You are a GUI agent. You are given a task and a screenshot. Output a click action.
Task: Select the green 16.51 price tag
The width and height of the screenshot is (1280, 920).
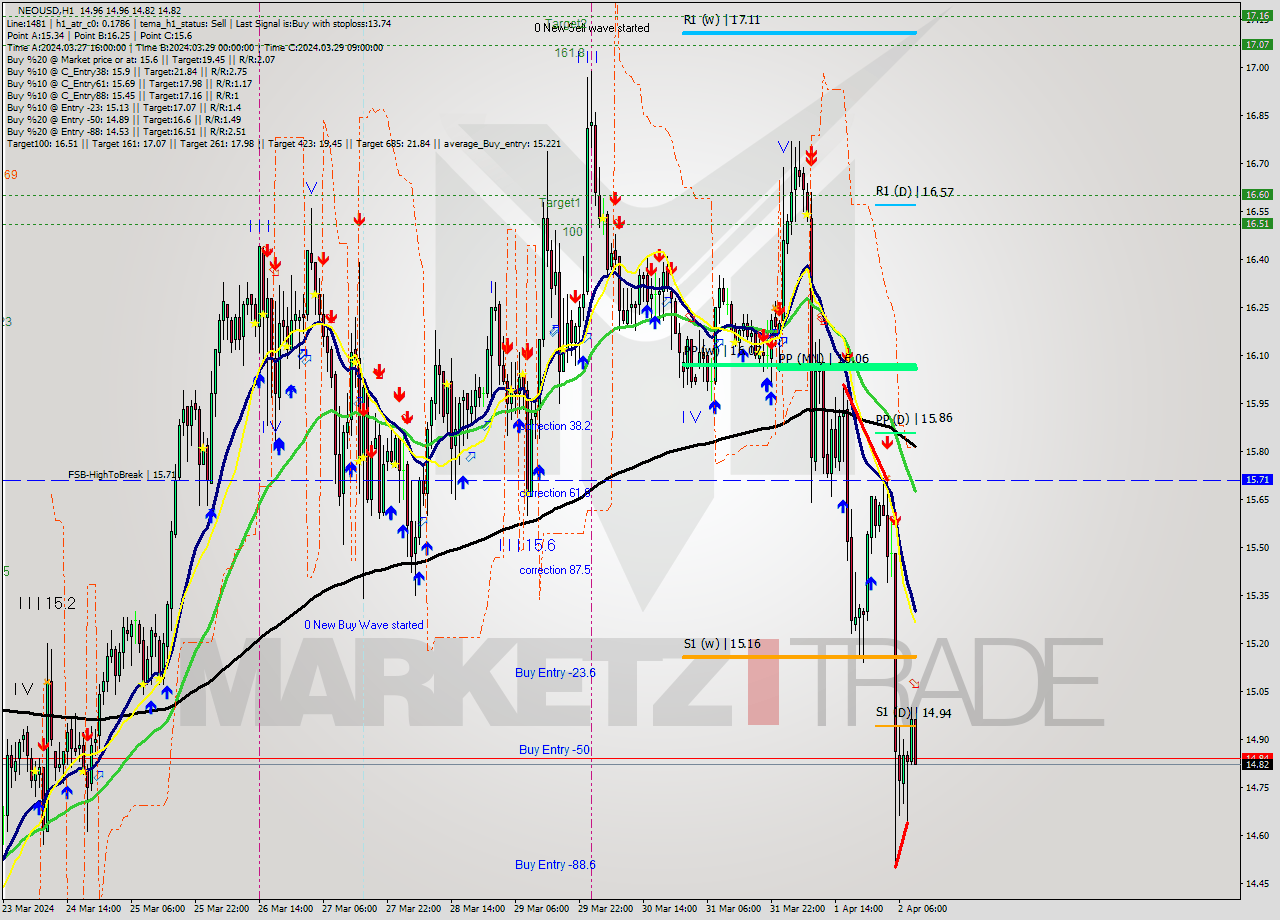coord(1256,224)
